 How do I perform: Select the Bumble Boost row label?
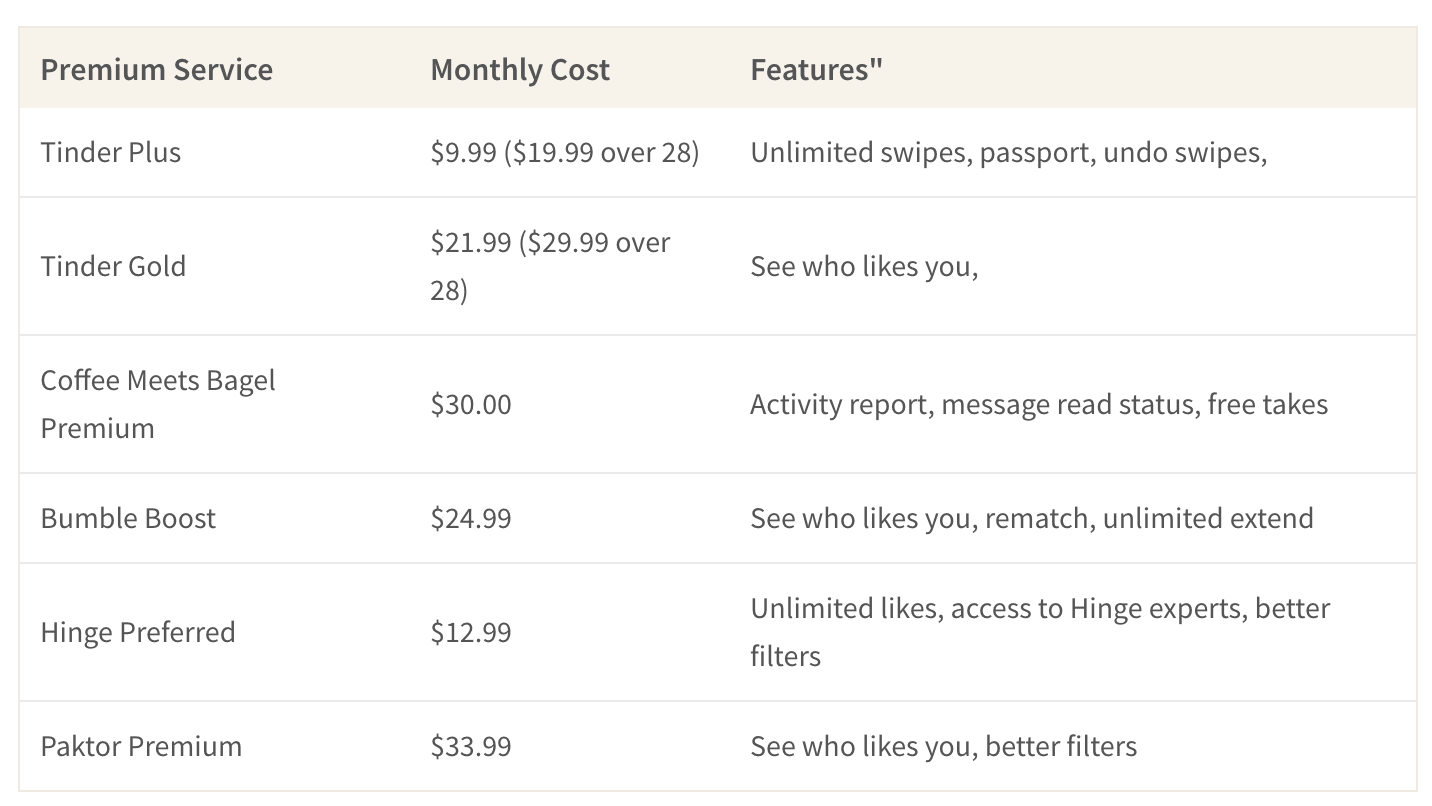(x=128, y=518)
